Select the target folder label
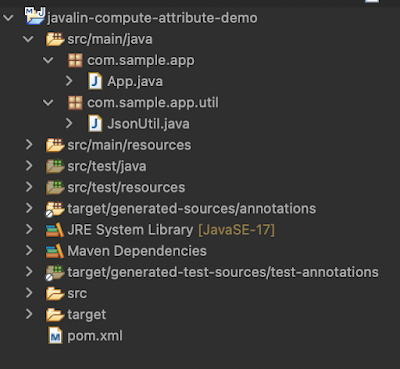 point(87,315)
